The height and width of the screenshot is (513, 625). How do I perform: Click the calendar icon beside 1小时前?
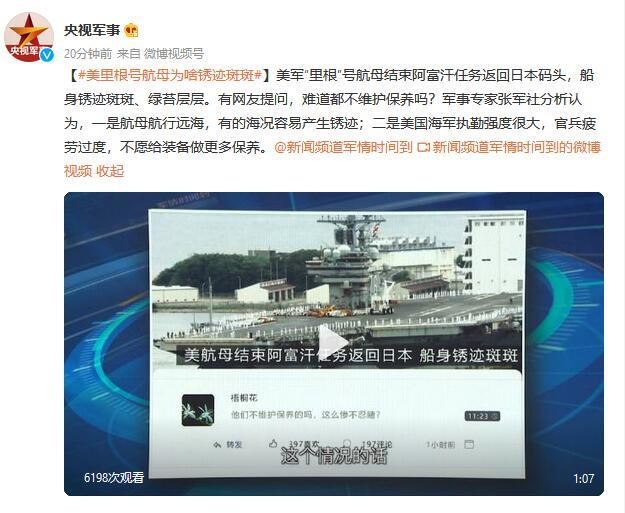469,444
